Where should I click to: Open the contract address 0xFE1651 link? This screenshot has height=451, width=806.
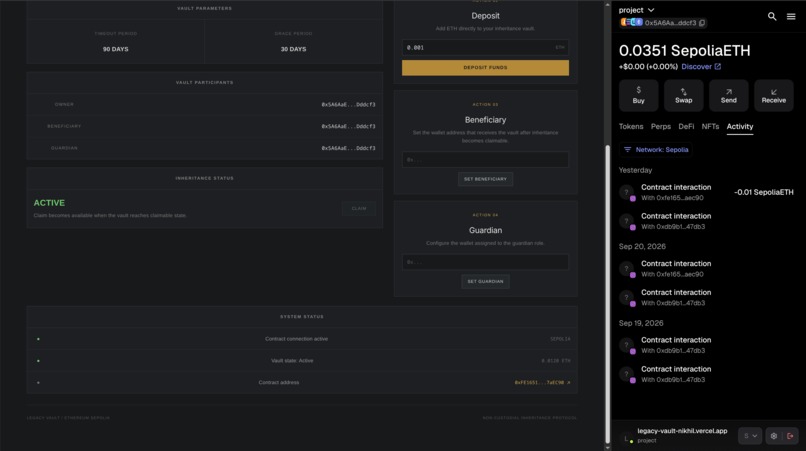pyautogui.click(x=542, y=382)
